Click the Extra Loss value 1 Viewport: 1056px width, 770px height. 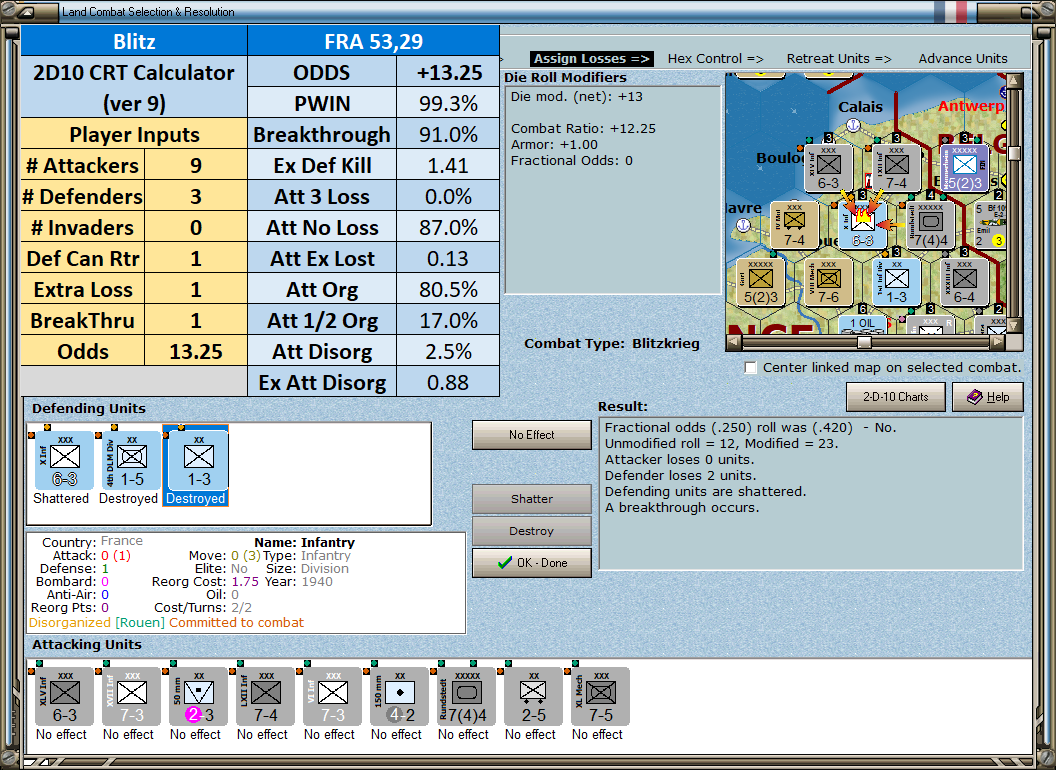[196, 290]
